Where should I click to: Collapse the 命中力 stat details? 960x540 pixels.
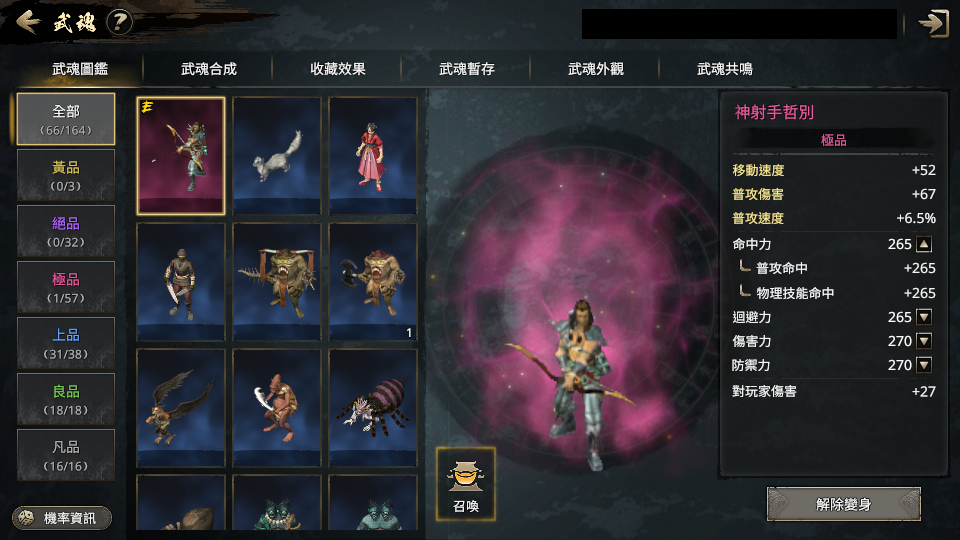click(924, 244)
